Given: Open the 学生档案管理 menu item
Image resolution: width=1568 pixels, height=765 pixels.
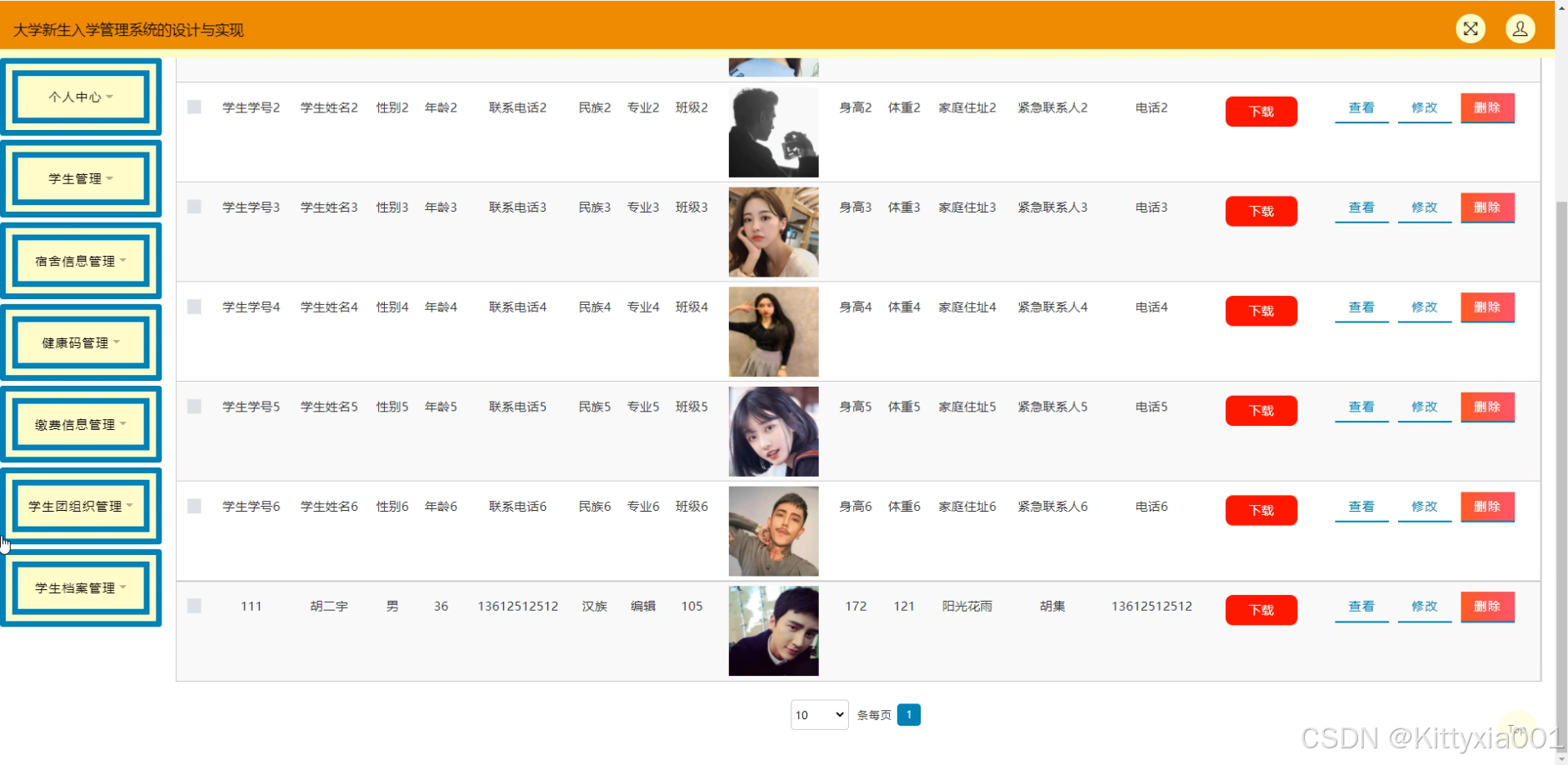Looking at the screenshot, I should (x=81, y=587).
